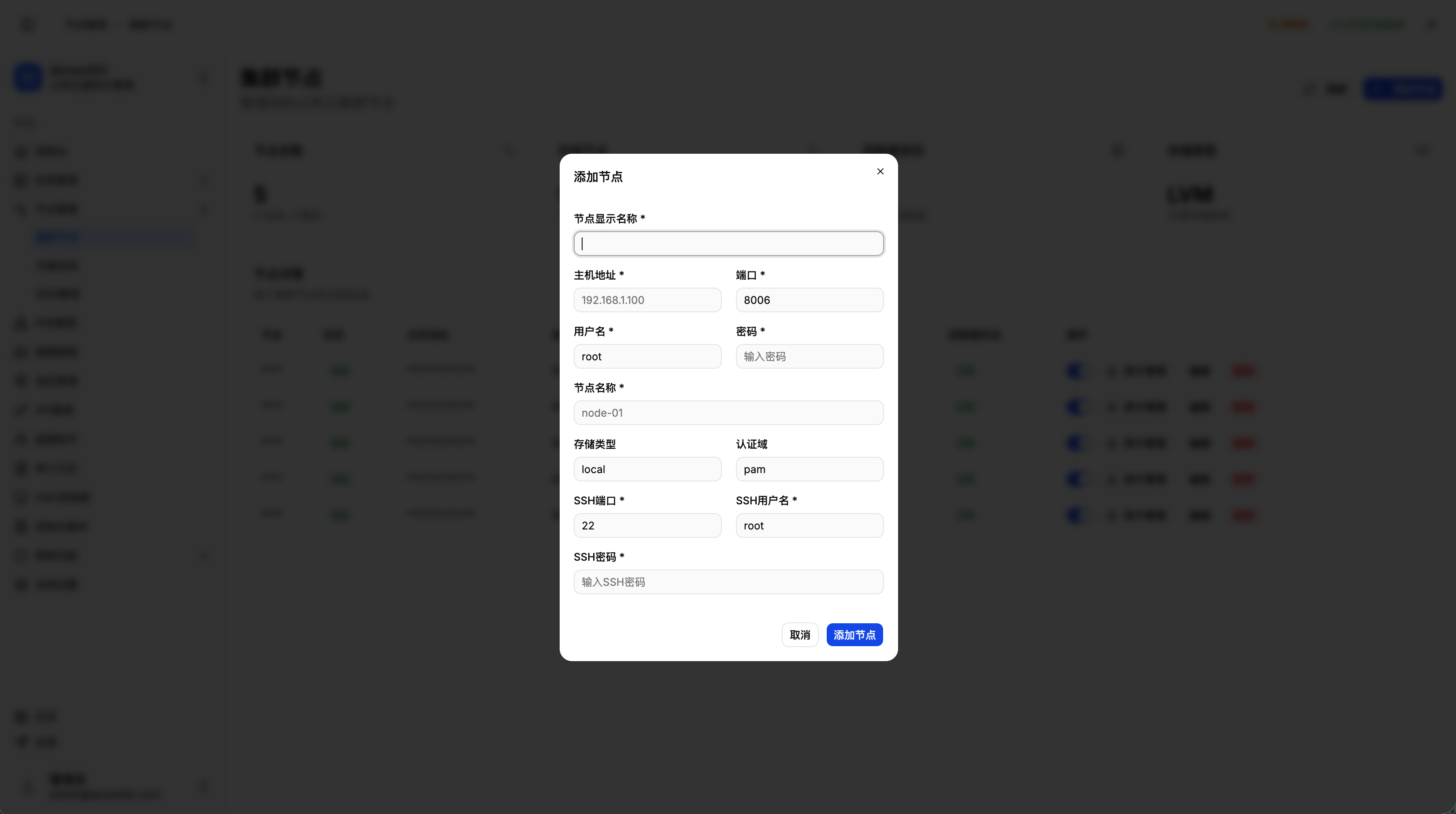This screenshot has height=814, width=1456.
Task: Click the 节点名称 field showing node-01
Action: coord(728,413)
